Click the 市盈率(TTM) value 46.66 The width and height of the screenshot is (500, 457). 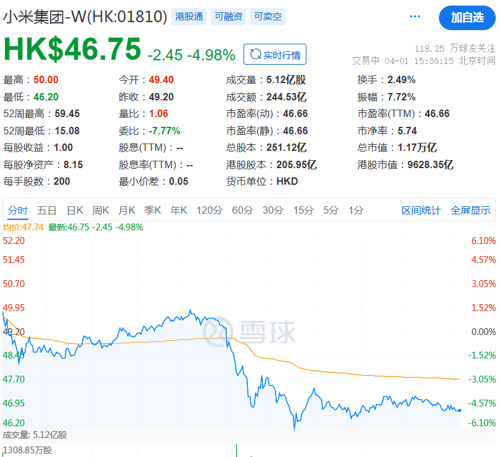(437, 114)
